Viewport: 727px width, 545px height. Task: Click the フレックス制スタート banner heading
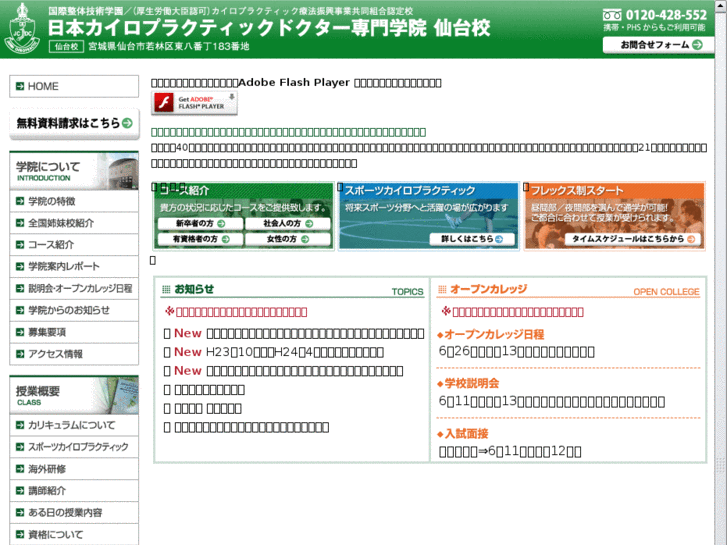pyautogui.click(x=577, y=191)
